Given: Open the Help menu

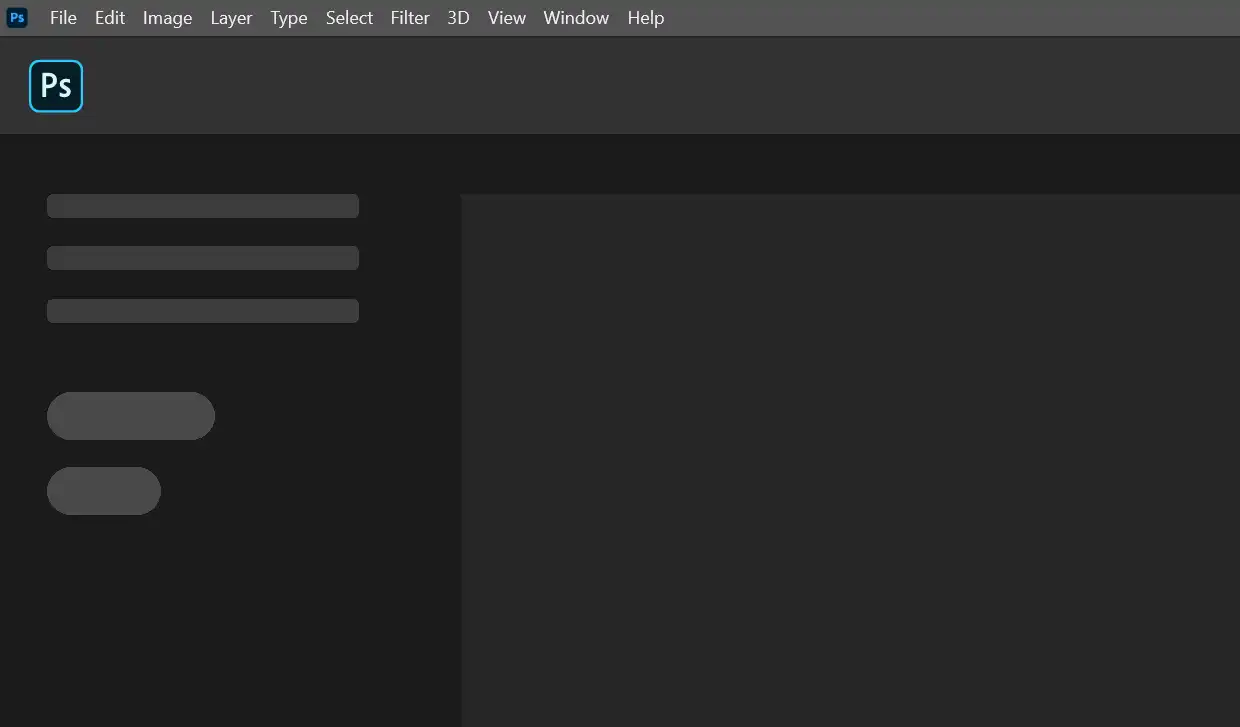Looking at the screenshot, I should (x=646, y=18).
